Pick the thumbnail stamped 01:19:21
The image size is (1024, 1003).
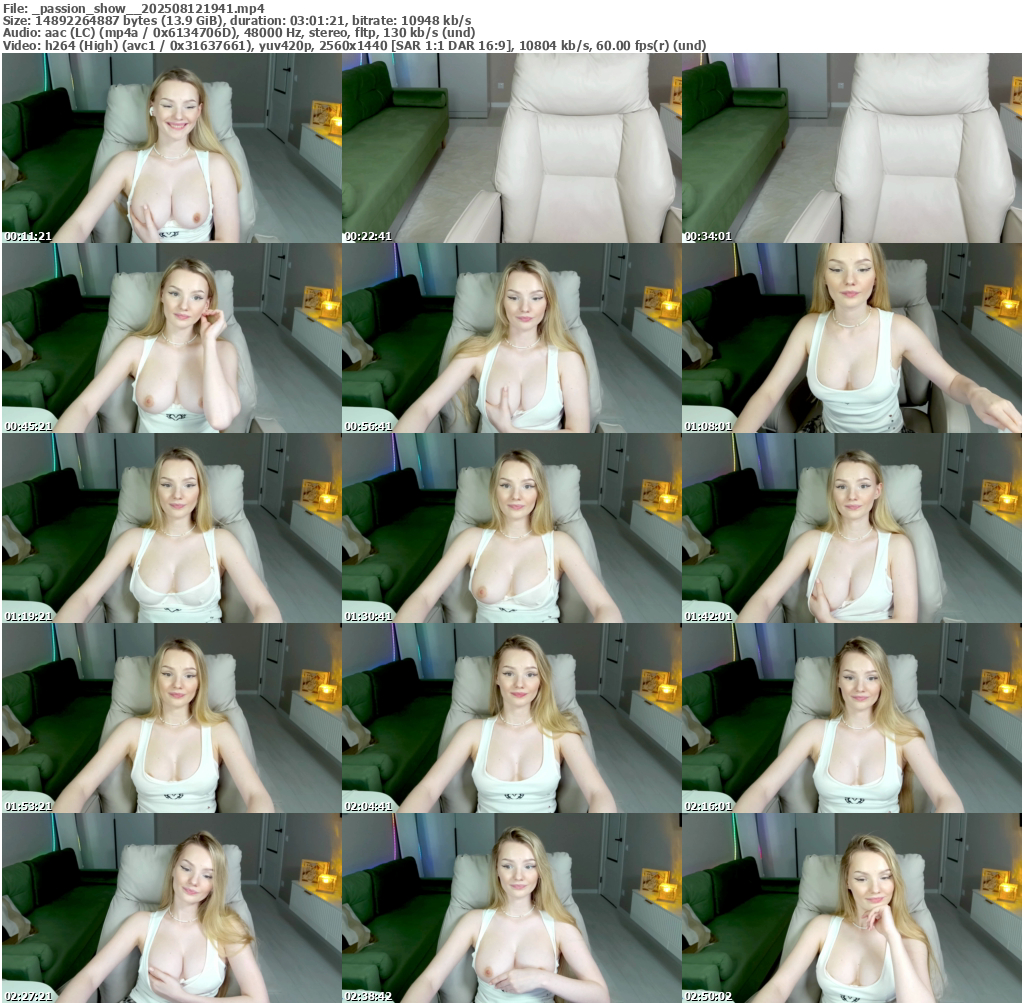172,528
